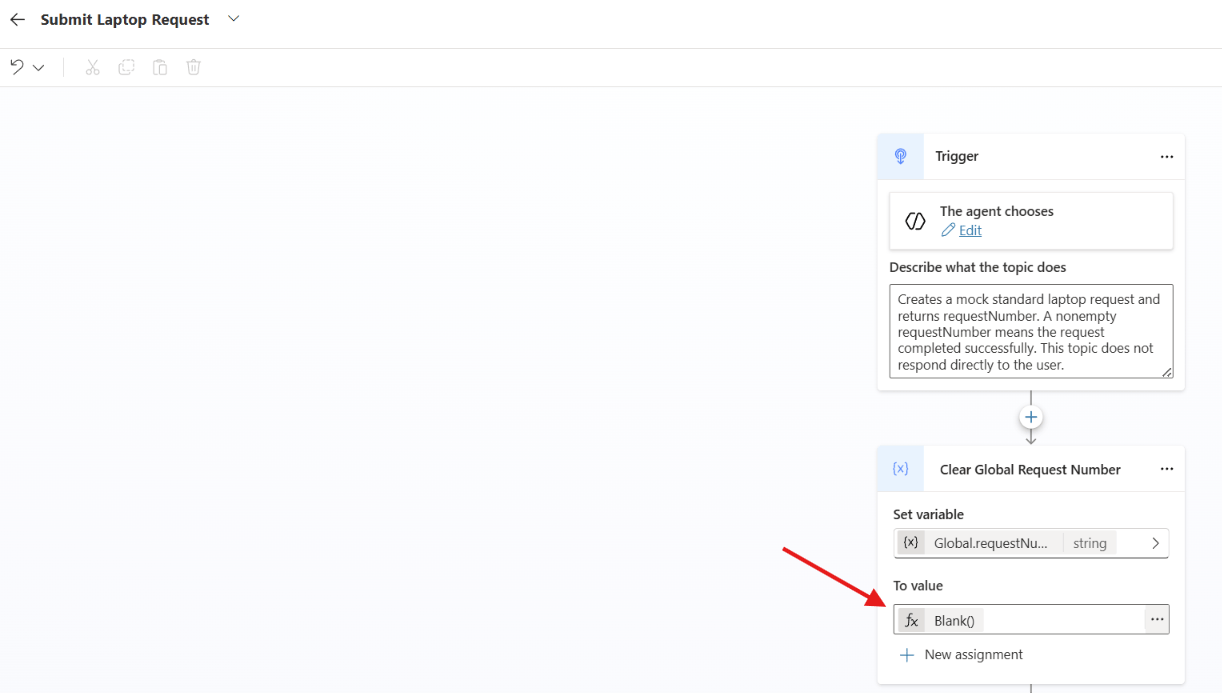Click the back arrow beside Submit Laptop Request
1222x693 pixels.
point(17,19)
